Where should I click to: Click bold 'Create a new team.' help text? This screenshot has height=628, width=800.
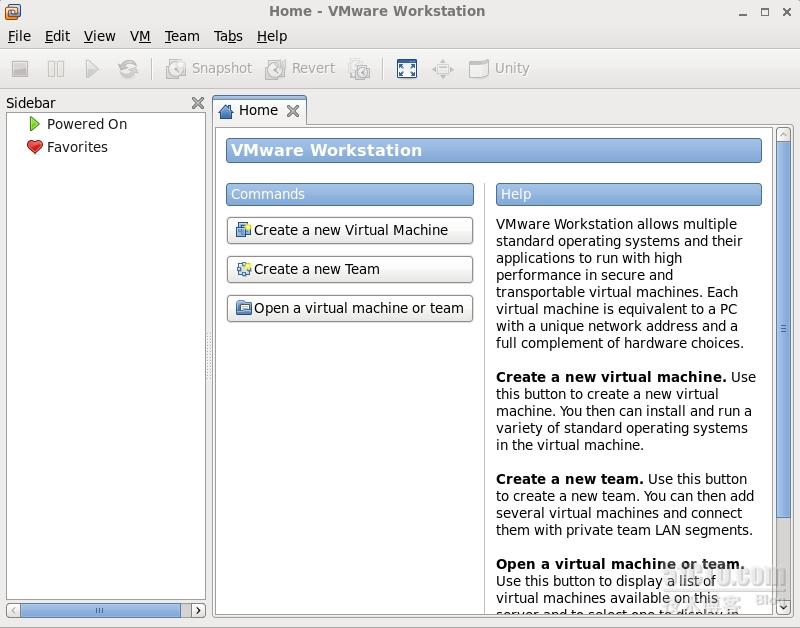point(569,479)
